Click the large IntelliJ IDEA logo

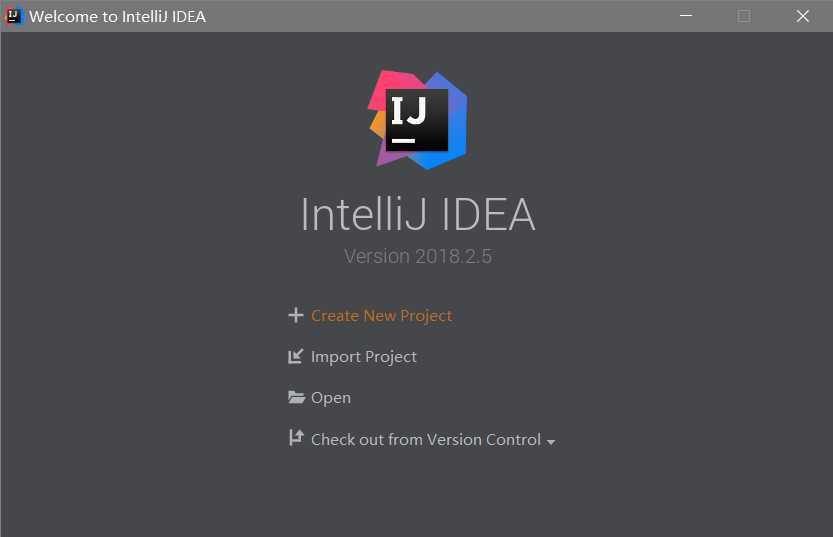coord(418,120)
